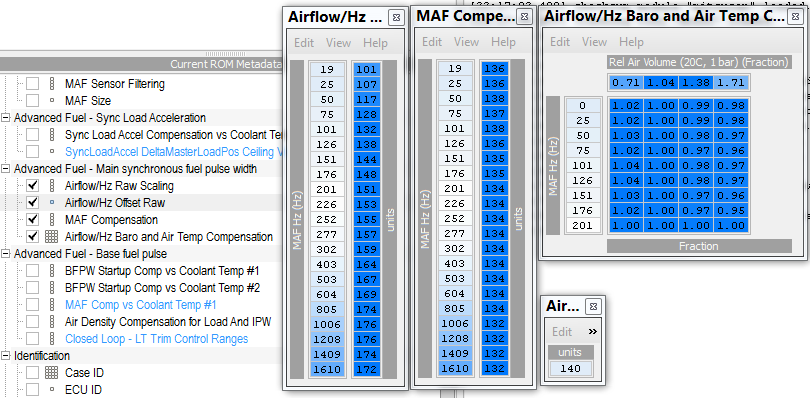Click the Current ROM Metadata panel header

pos(142,64)
